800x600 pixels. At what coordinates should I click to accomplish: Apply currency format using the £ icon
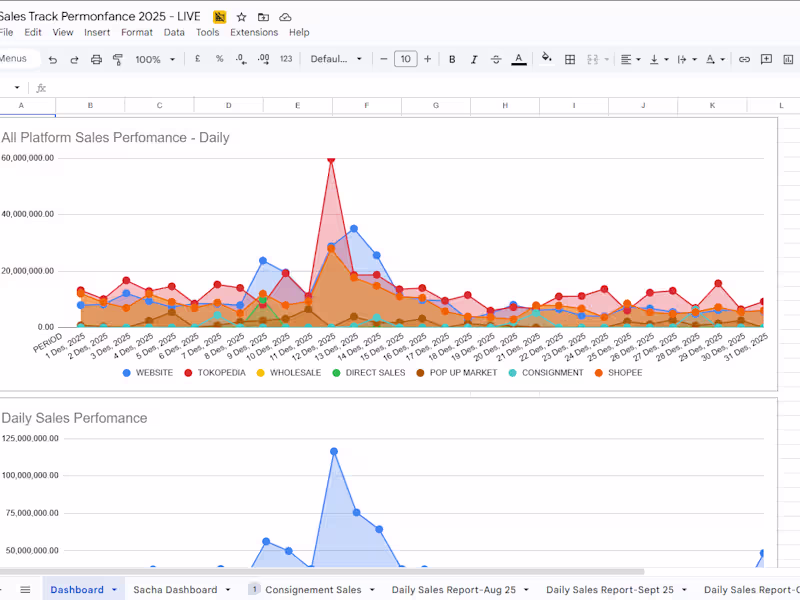(196, 59)
